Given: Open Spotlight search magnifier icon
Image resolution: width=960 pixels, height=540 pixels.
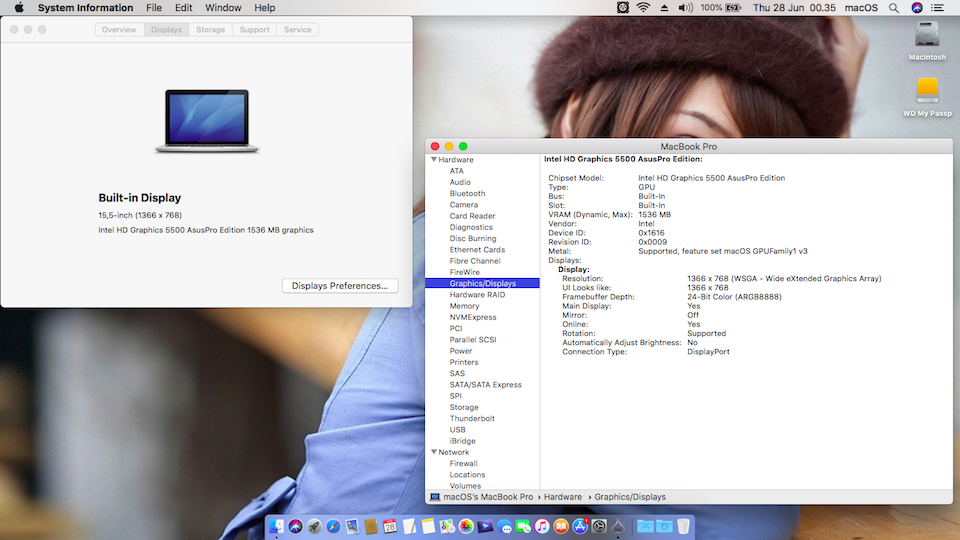Looking at the screenshot, I should (x=893, y=8).
